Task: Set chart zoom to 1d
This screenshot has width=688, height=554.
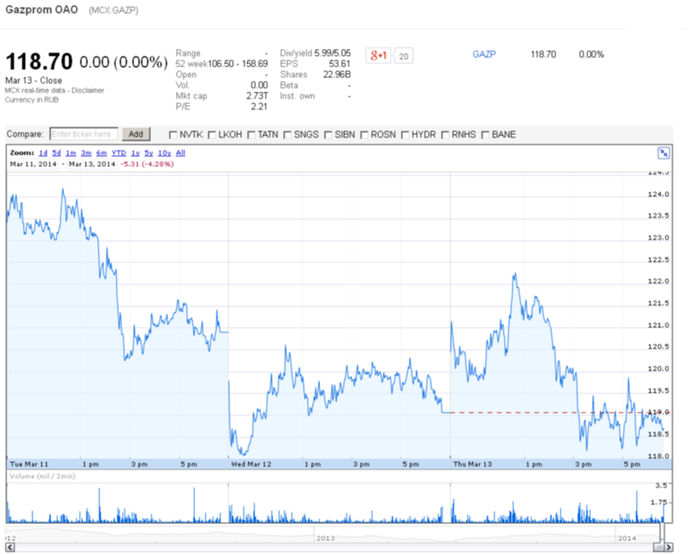Action: pyautogui.click(x=43, y=153)
